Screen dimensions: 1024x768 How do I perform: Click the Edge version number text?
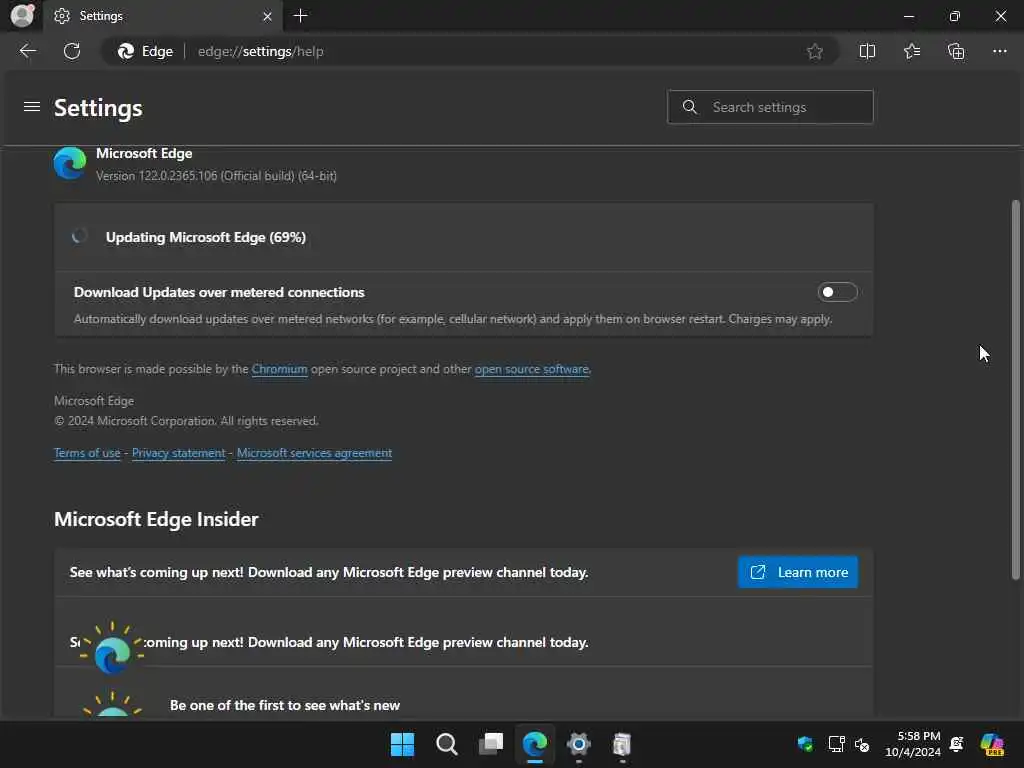[x=216, y=176]
